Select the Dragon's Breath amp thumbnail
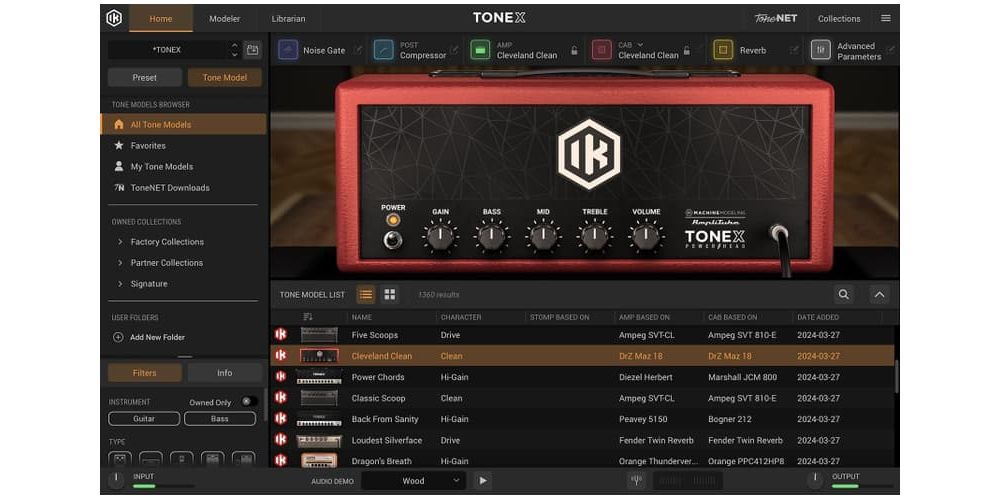This screenshot has height=500, width=1000. (319, 460)
